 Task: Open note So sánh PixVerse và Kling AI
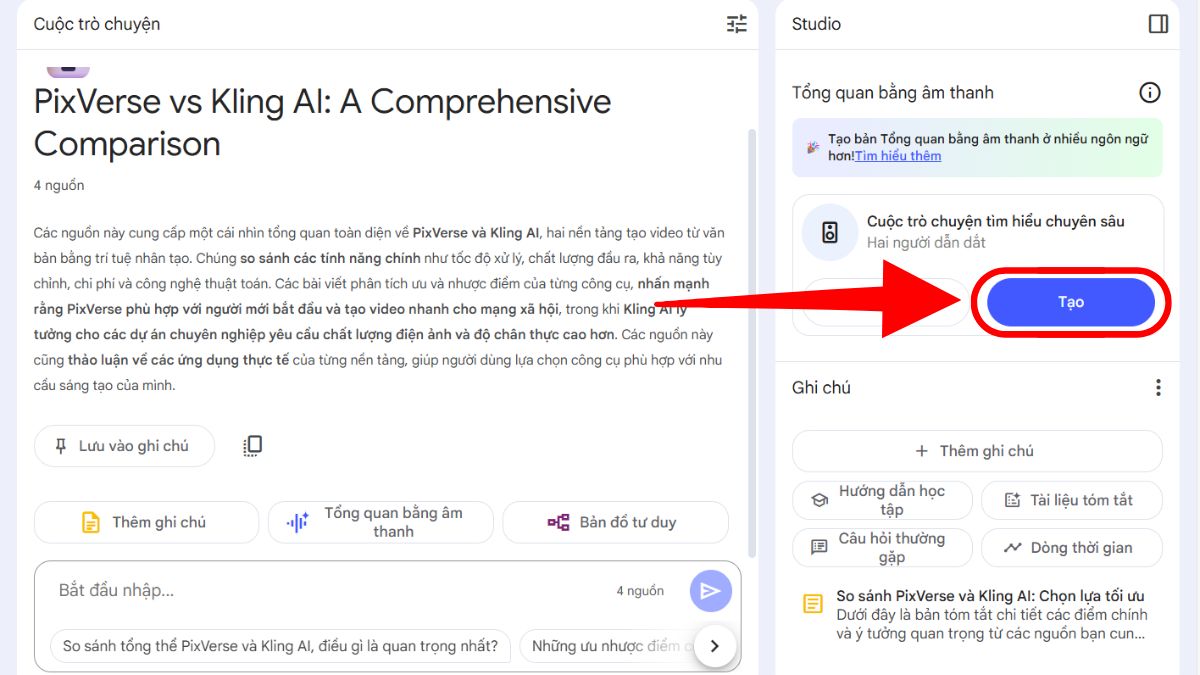(x=977, y=614)
